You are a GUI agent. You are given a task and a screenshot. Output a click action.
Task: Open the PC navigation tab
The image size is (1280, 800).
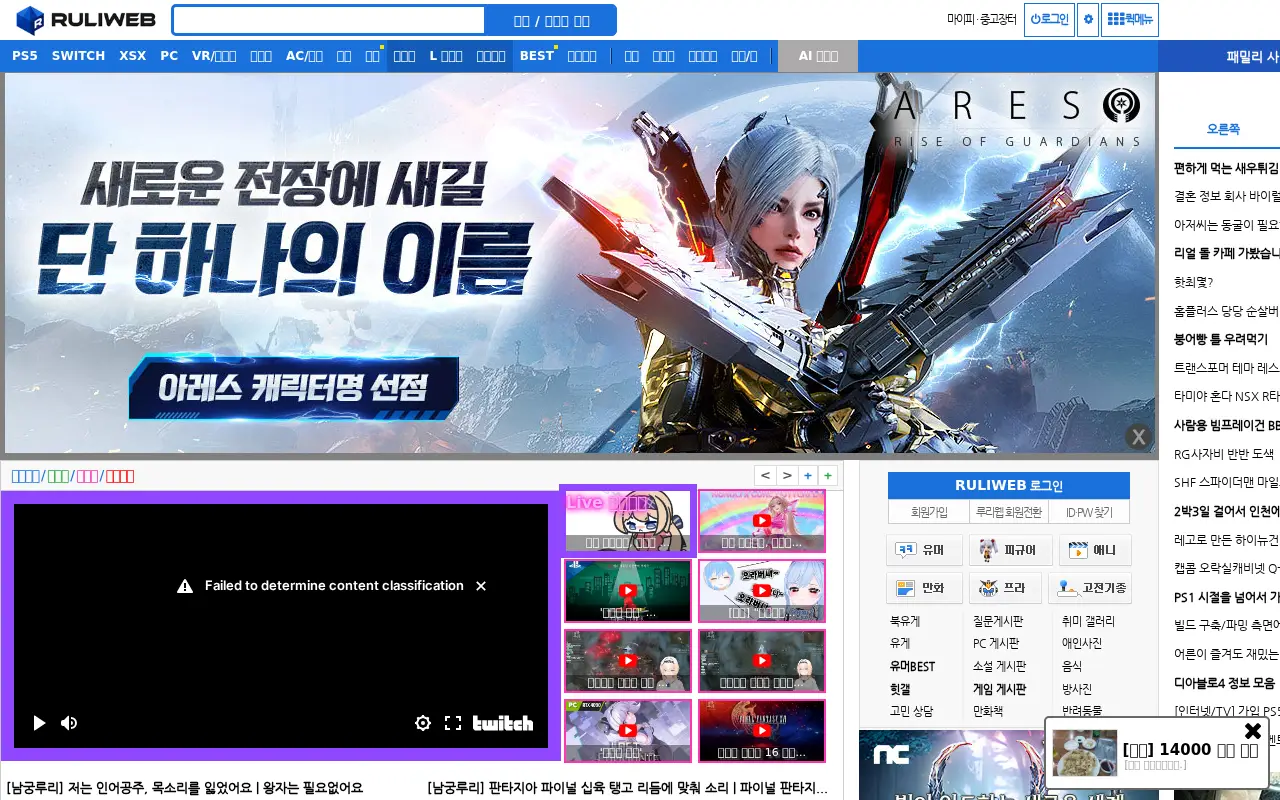click(x=169, y=56)
